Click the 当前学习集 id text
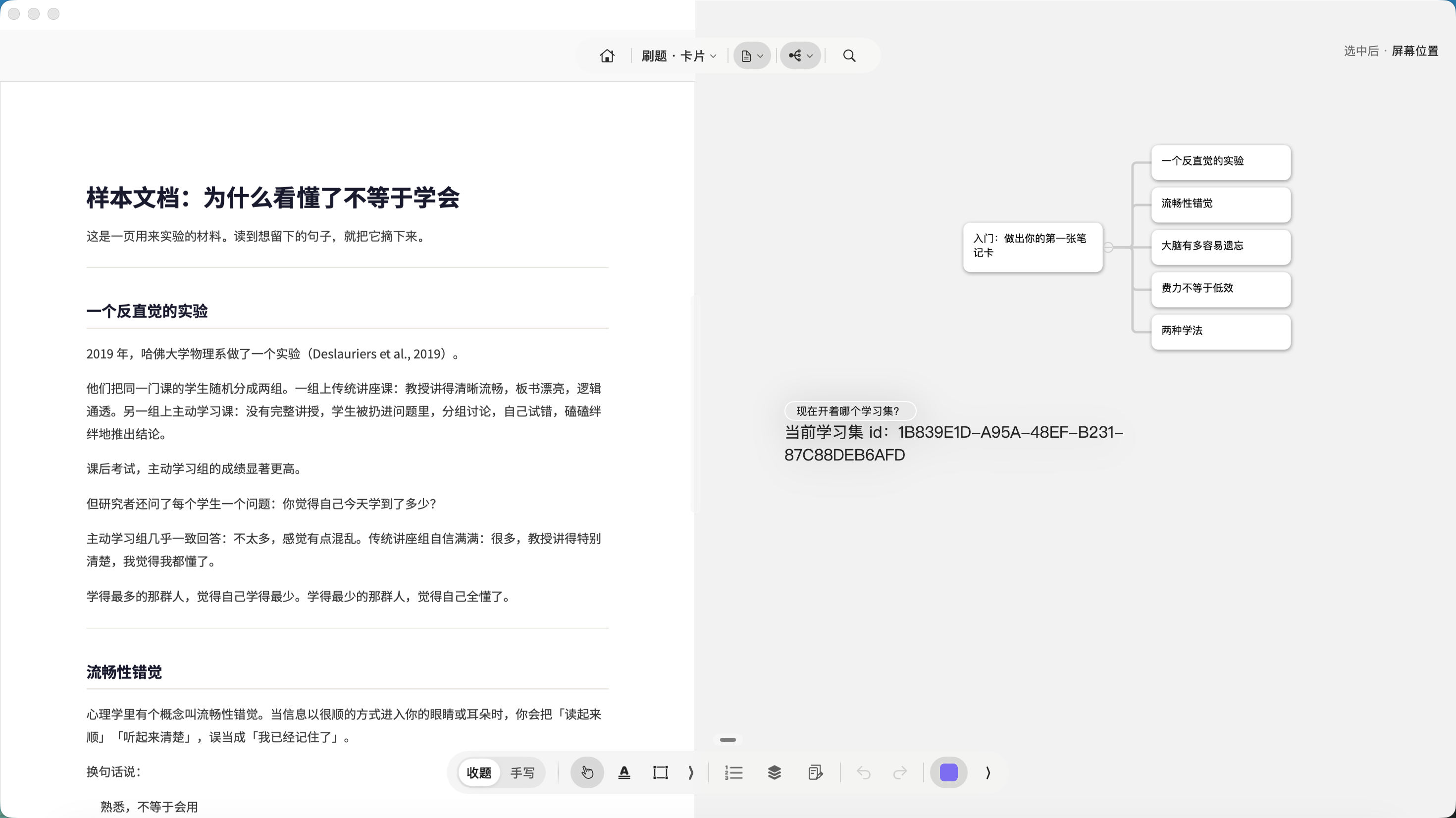The height and width of the screenshot is (818, 1456). point(953,443)
